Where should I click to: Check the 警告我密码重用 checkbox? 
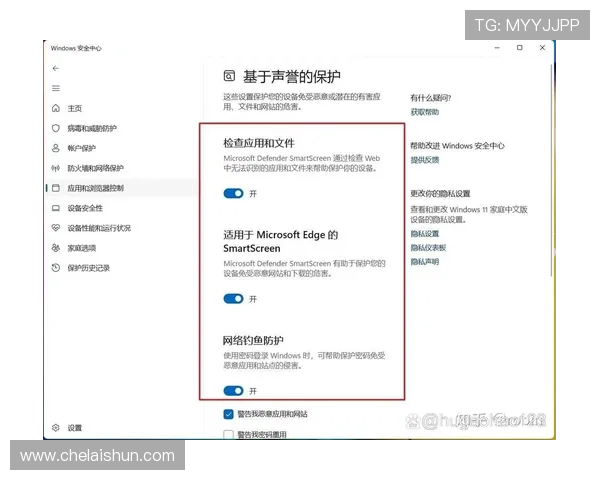pyautogui.click(x=228, y=434)
